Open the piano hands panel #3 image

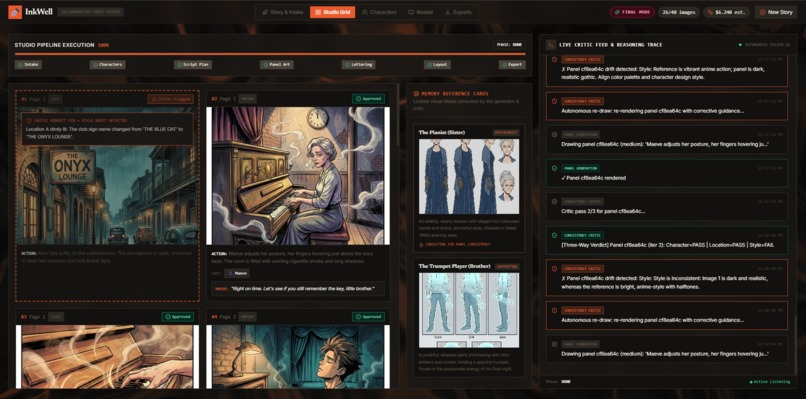click(x=107, y=357)
